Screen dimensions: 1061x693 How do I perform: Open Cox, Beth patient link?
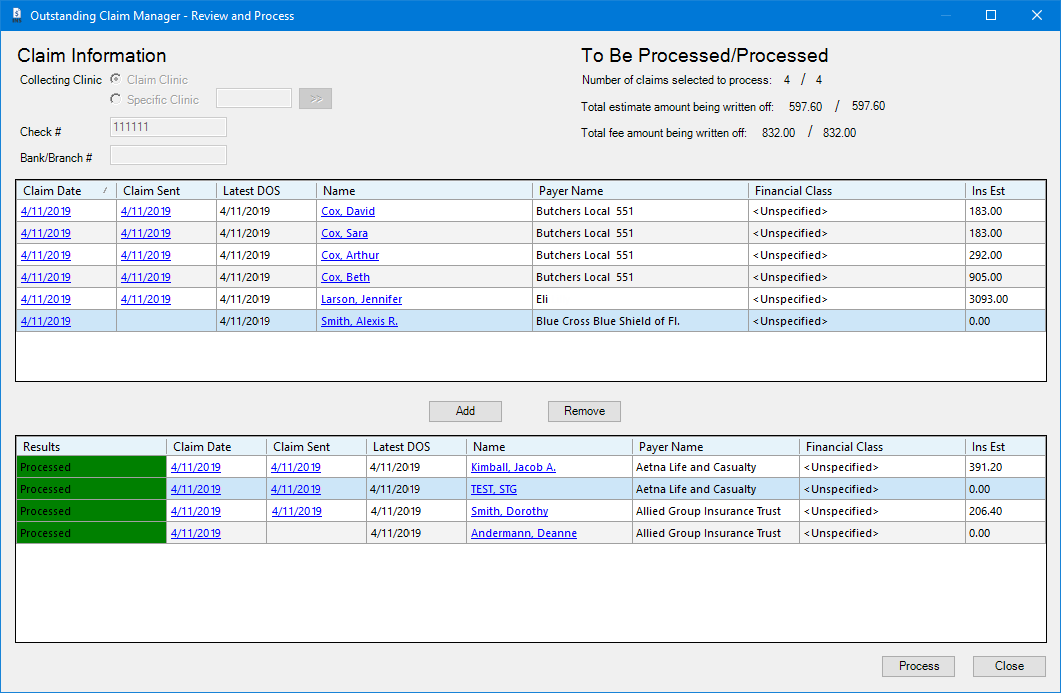[345, 277]
